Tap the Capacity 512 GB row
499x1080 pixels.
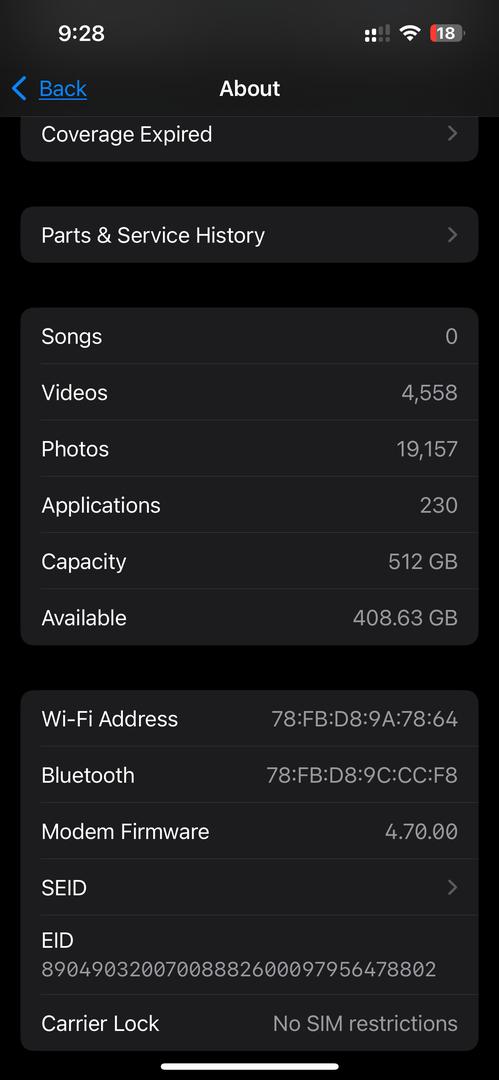pyautogui.click(x=250, y=561)
